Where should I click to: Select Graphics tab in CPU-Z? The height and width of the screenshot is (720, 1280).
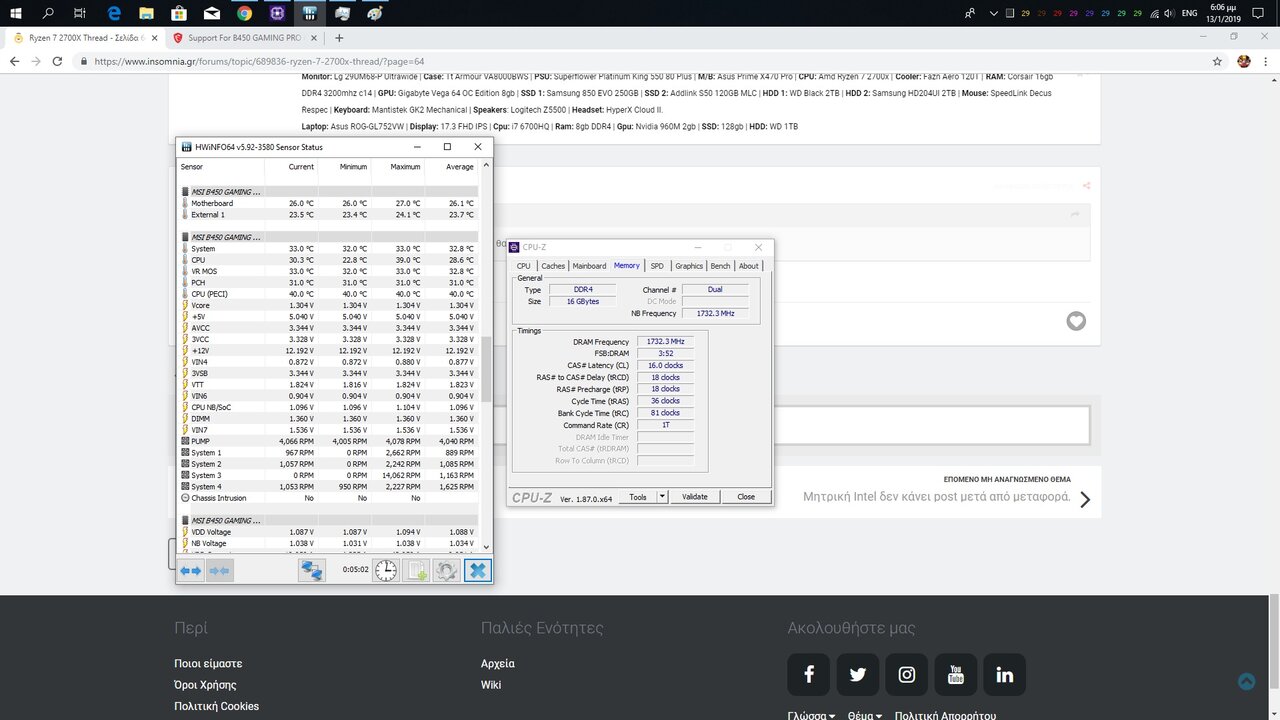click(x=689, y=266)
